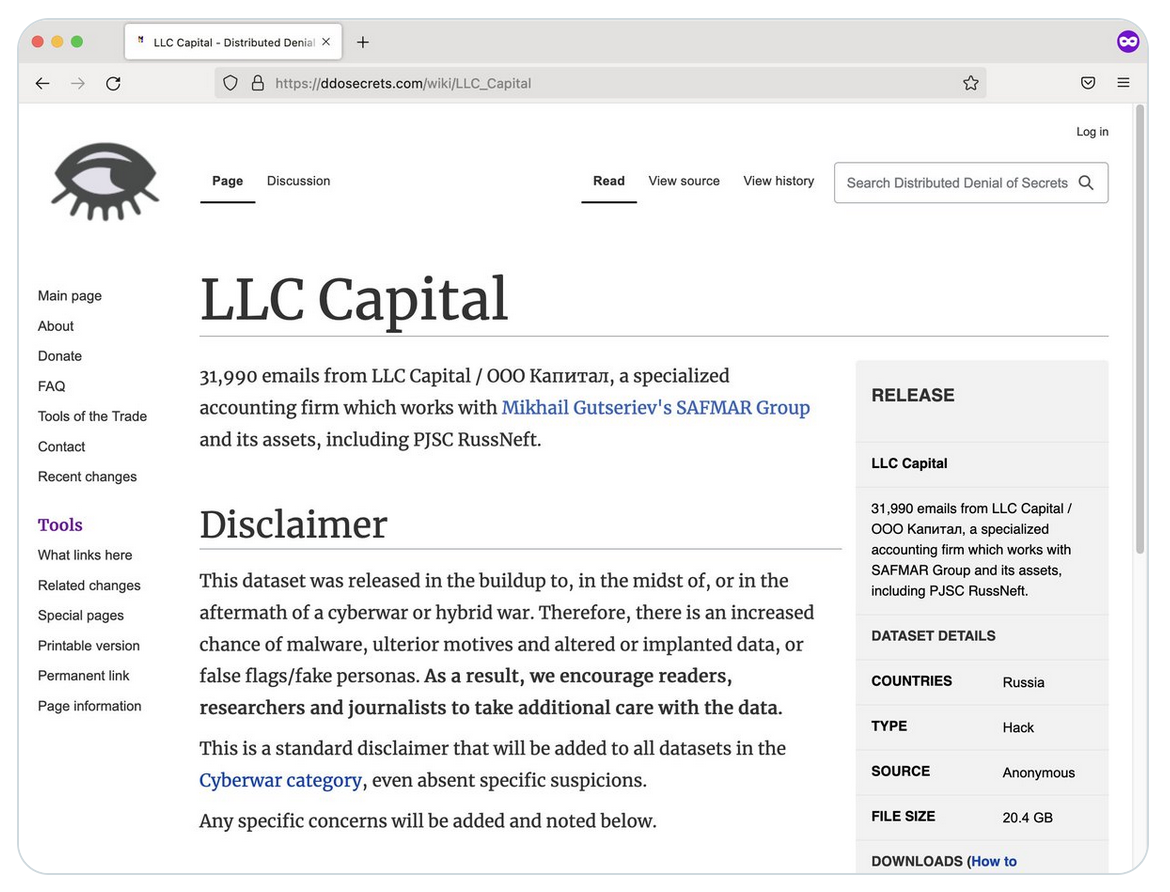Screen dimensions: 1170x892
Task: Click the LLC Capital page title
Action: pos(354,299)
